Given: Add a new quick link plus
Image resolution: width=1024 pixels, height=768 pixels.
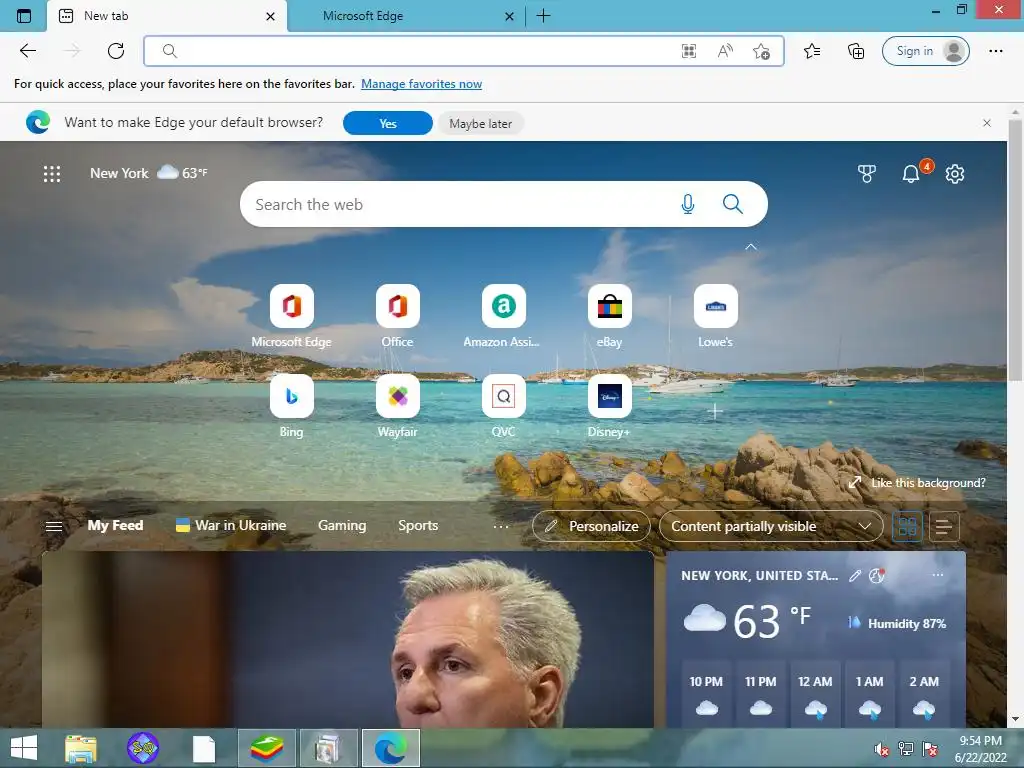Looking at the screenshot, I should click(715, 411).
